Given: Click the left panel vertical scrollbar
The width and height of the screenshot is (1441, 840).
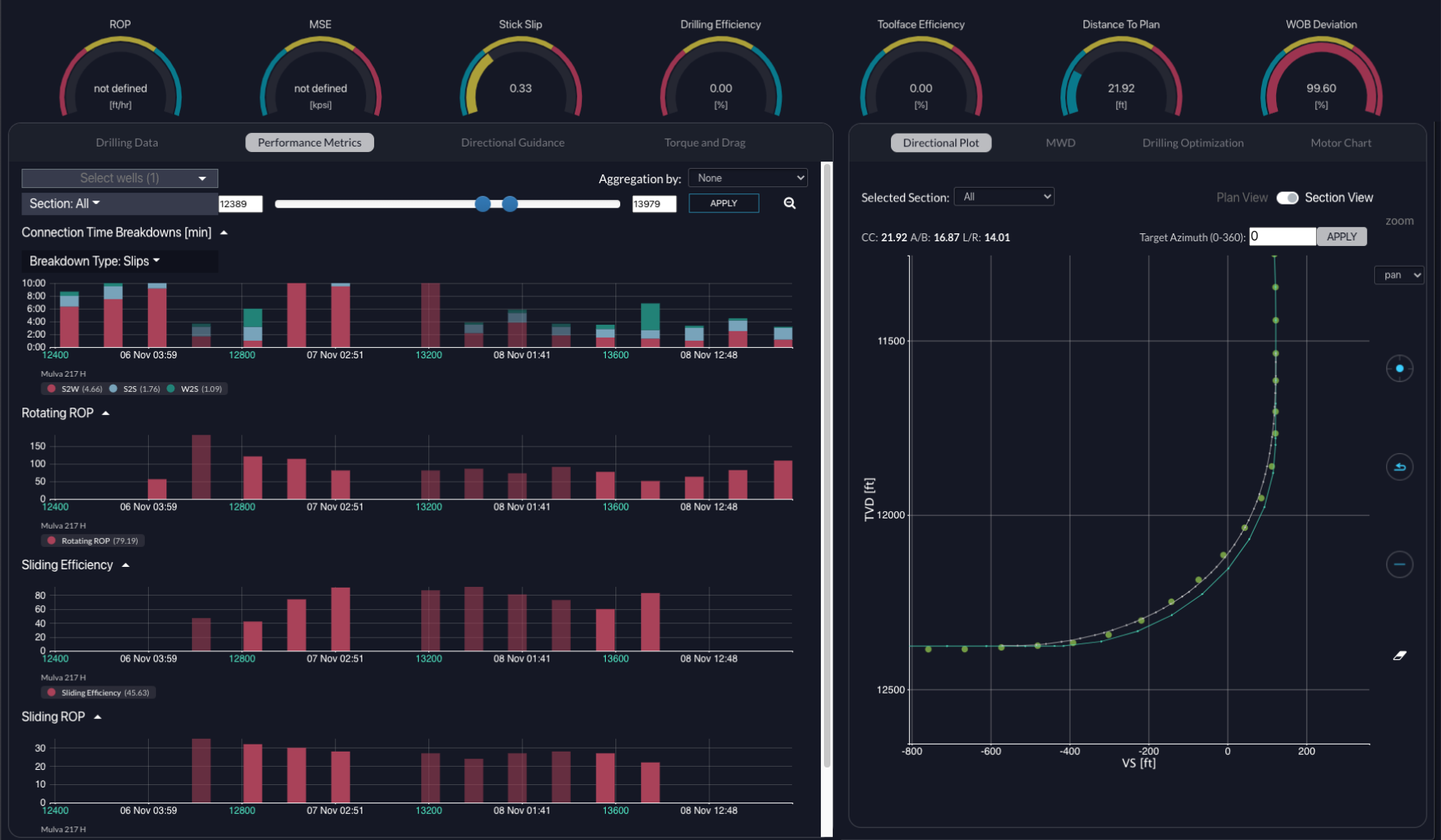Looking at the screenshot, I should pos(827,466).
